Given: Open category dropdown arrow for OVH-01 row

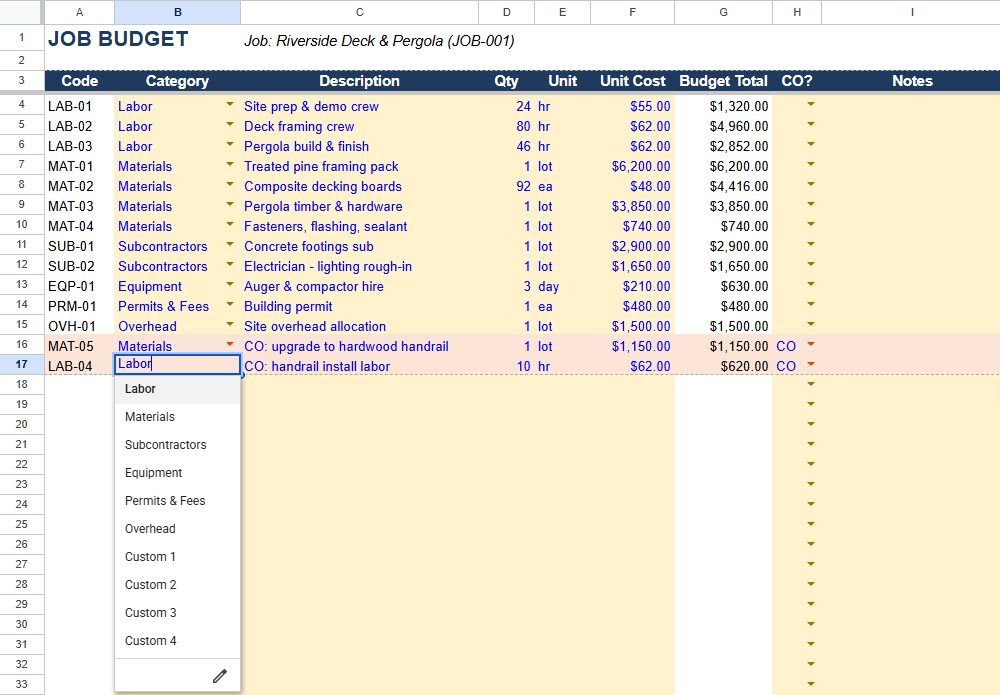Looking at the screenshot, I should click(x=230, y=325).
